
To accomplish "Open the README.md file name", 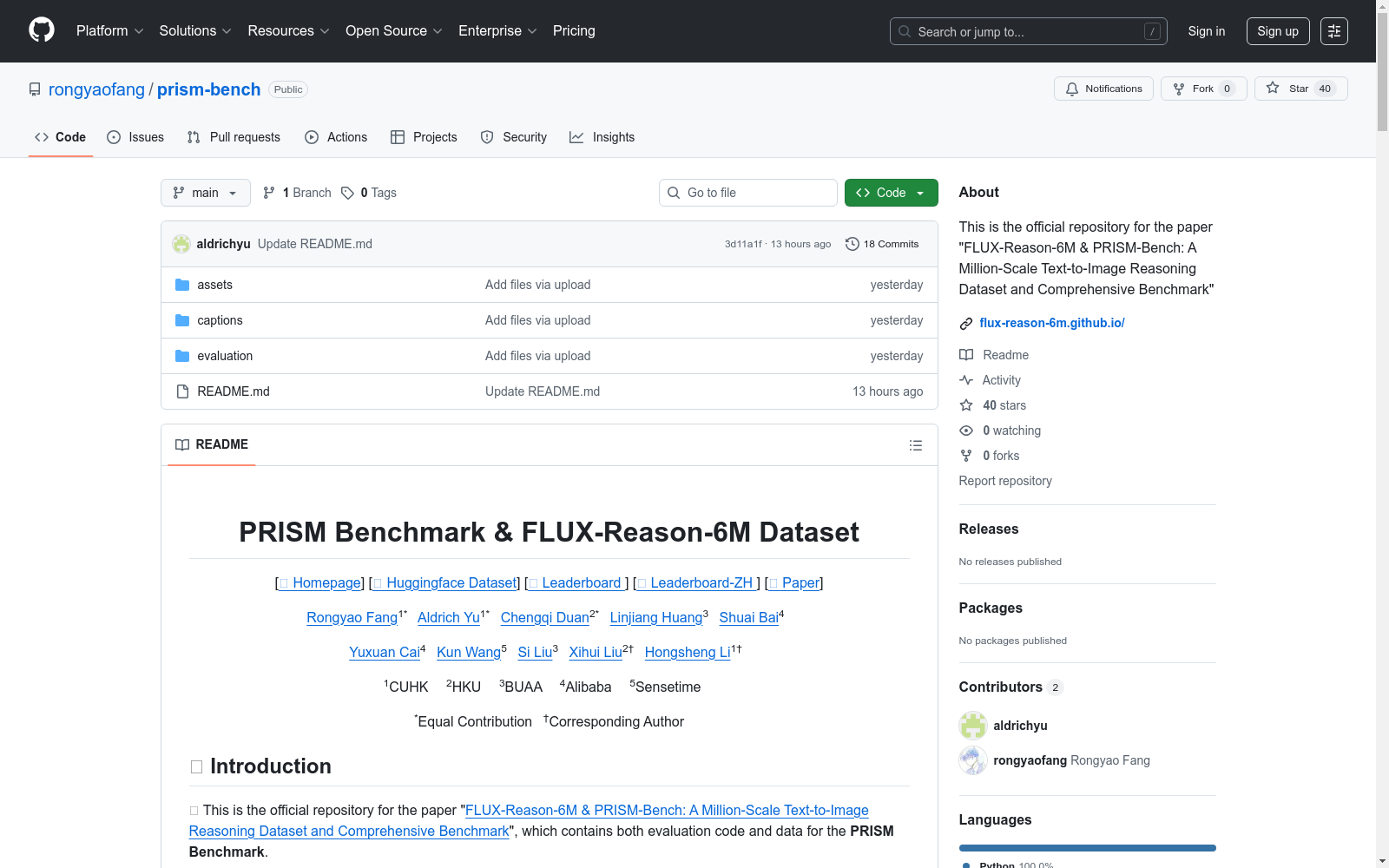I will click(234, 391).
